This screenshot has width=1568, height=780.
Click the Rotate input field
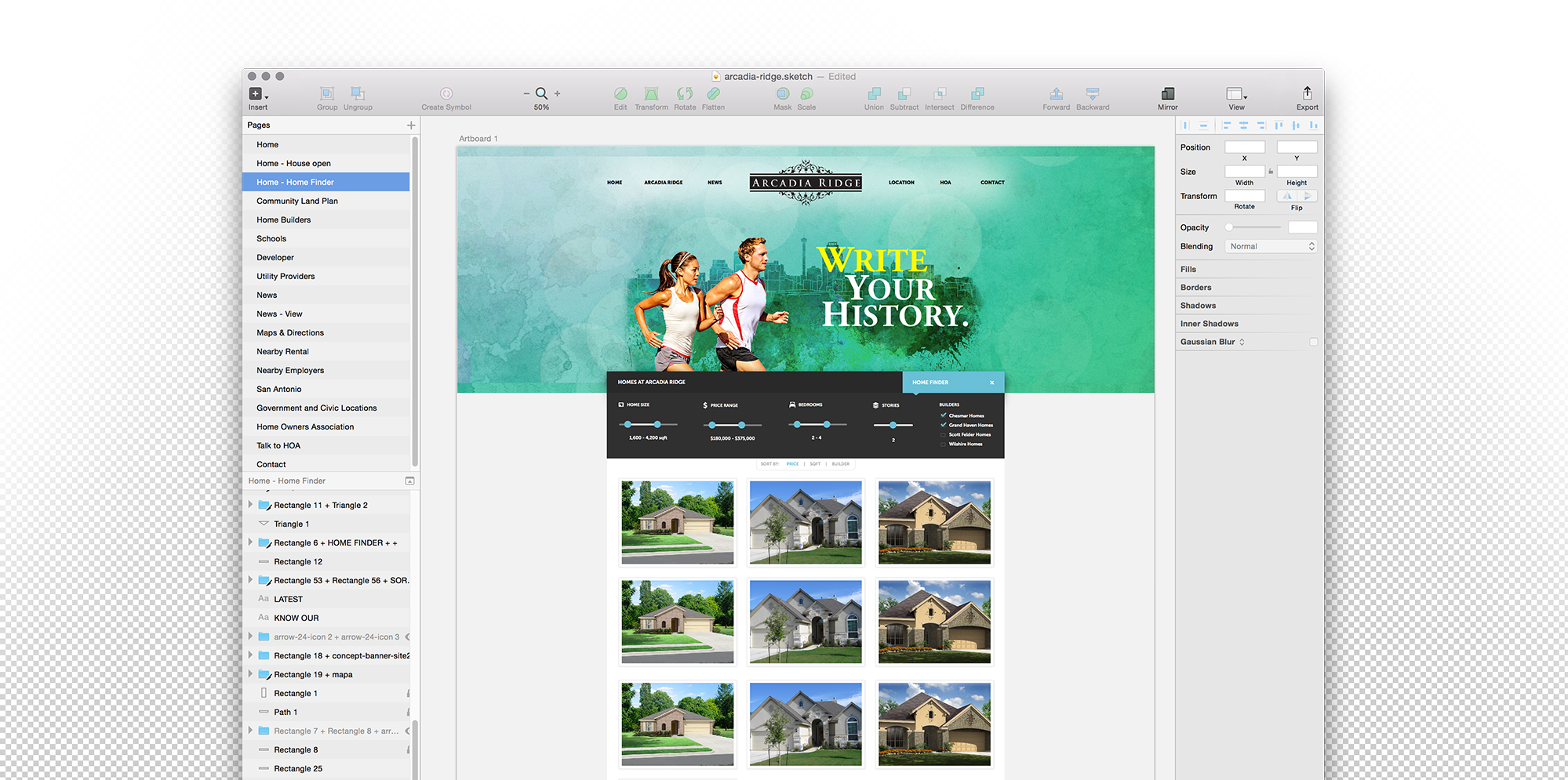pos(1245,195)
